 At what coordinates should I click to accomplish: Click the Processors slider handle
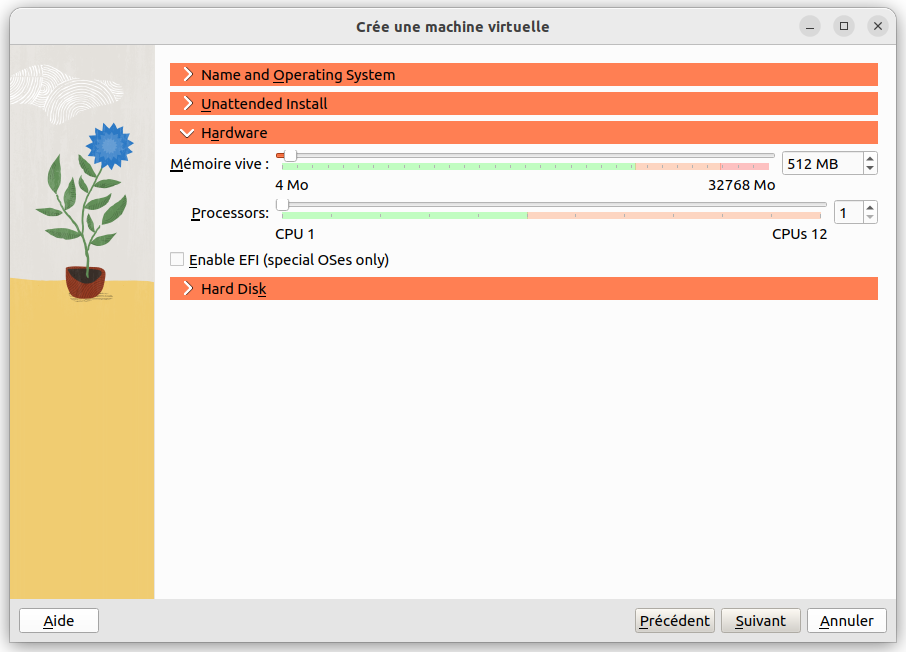283,204
